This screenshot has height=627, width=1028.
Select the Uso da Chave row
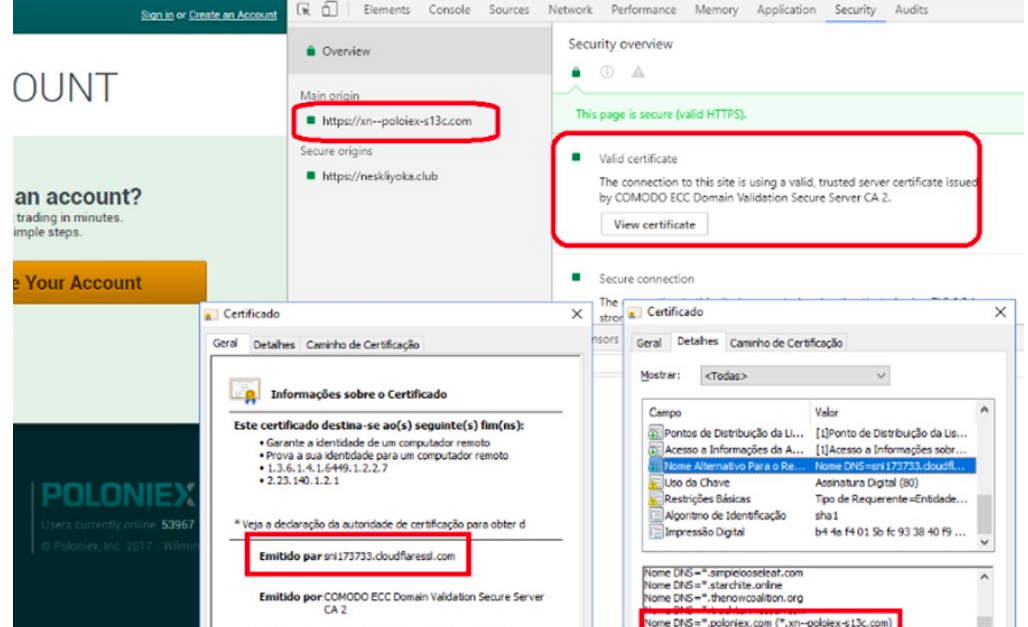tap(810, 482)
